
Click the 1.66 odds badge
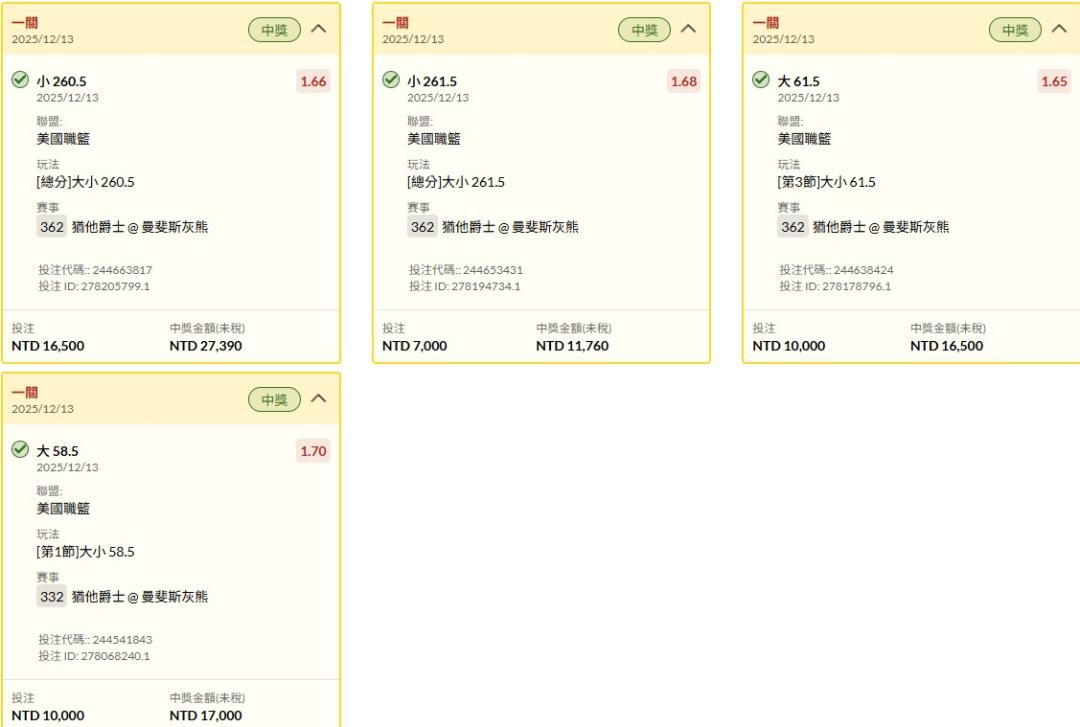[x=313, y=81]
